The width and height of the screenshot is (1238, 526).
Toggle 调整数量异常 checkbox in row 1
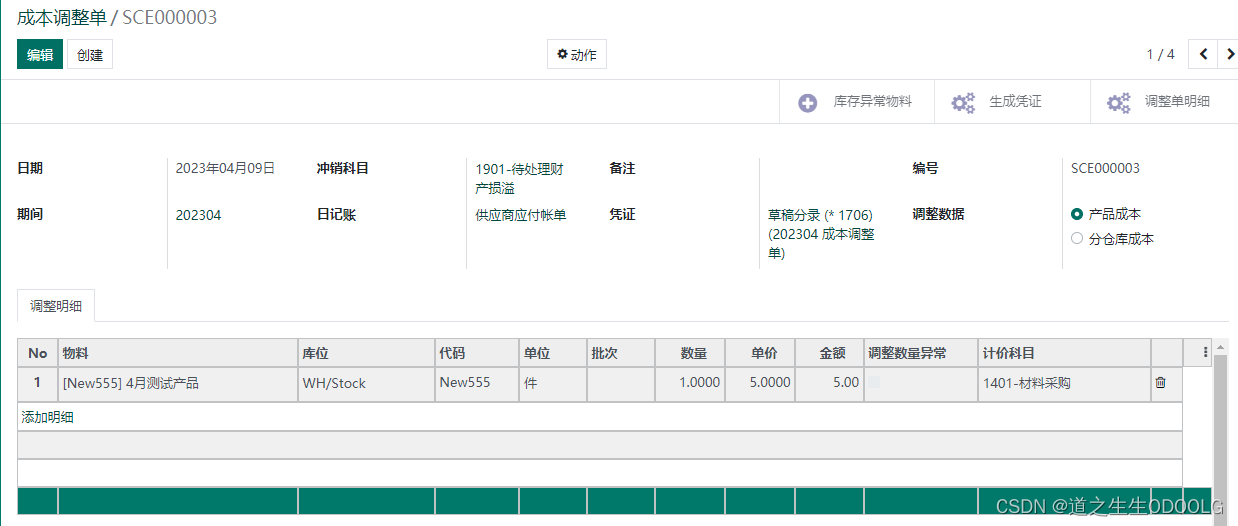[x=873, y=382]
